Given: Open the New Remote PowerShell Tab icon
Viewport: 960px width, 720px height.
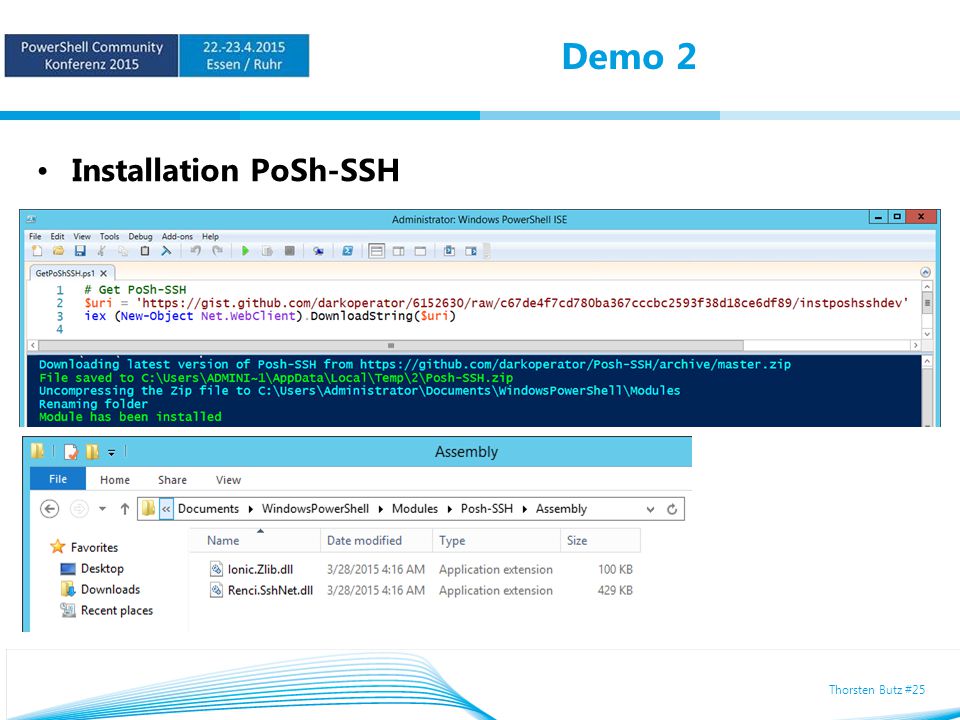Looking at the screenshot, I should click(318, 251).
